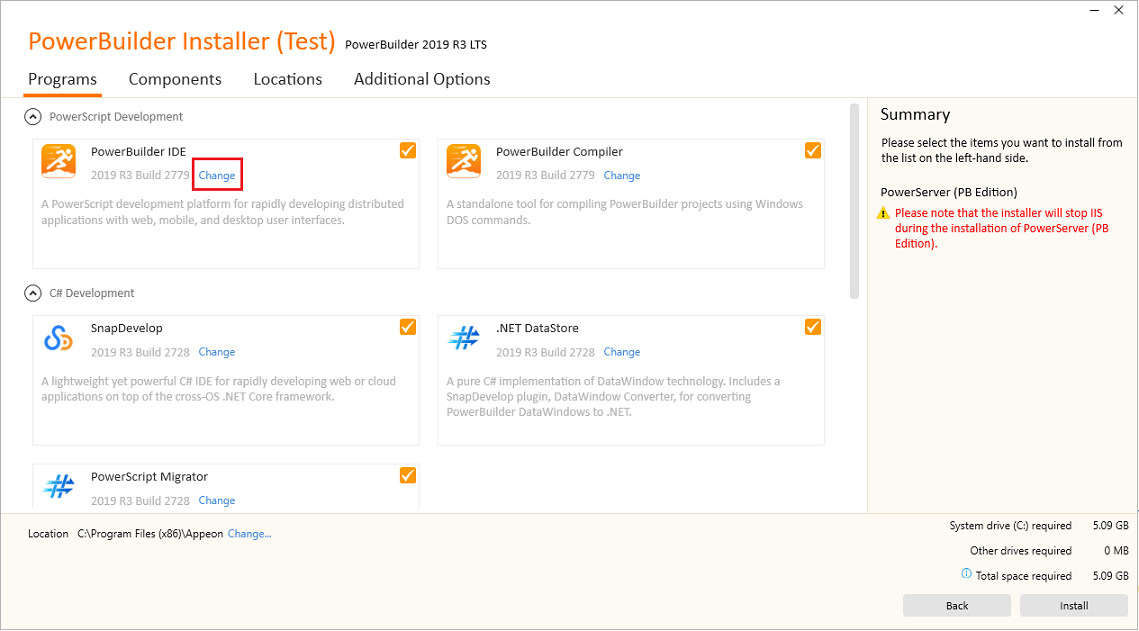The height and width of the screenshot is (631, 1139).
Task: Click the PowerBuilder IDE runner icon
Action: (58, 161)
